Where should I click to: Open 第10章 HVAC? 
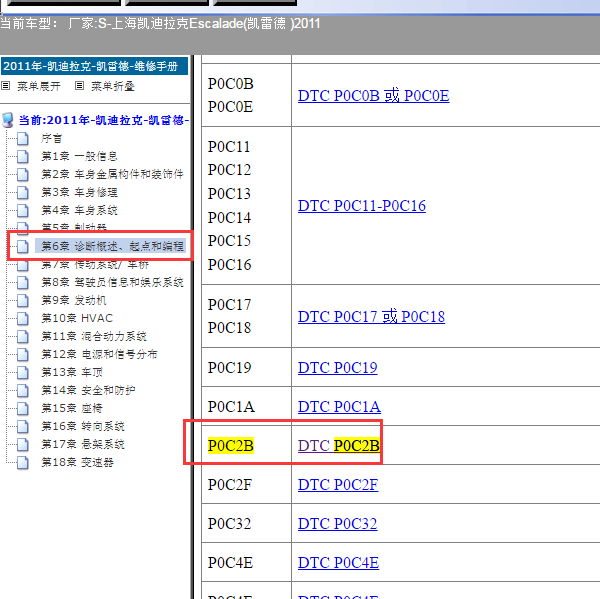(77, 318)
